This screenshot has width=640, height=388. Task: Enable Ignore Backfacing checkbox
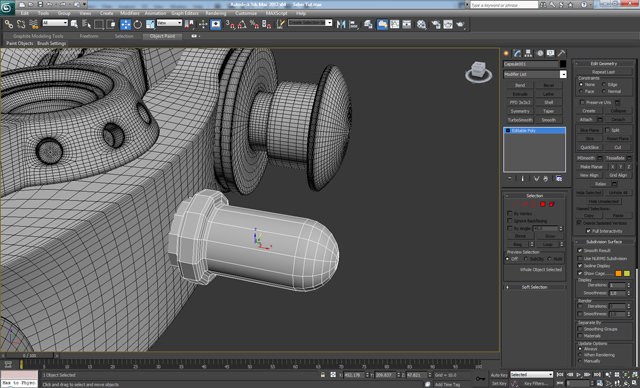(x=510, y=221)
